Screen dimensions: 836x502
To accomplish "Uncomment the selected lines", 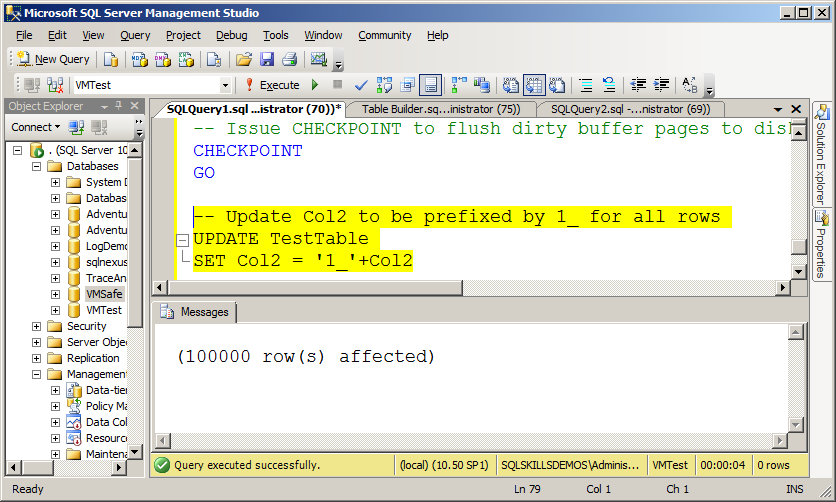I will coord(609,85).
